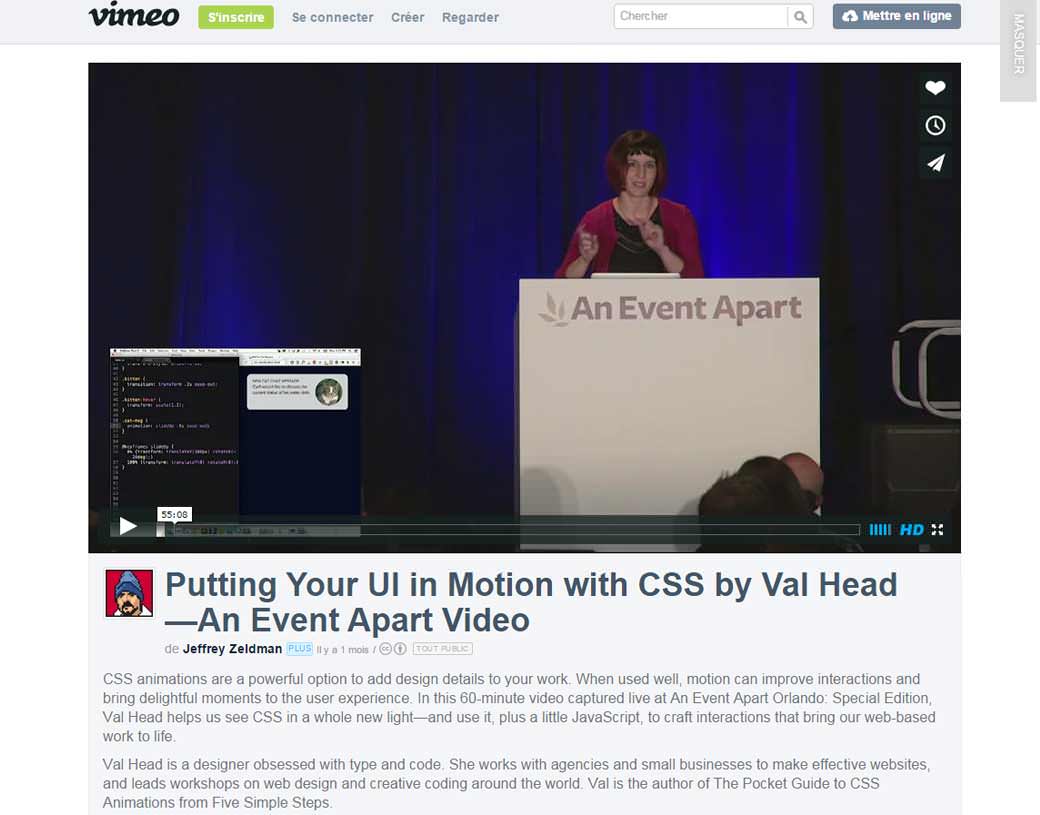The height and width of the screenshot is (815, 1040).
Task: Add video to Watch Later clock icon
Action: [x=935, y=125]
